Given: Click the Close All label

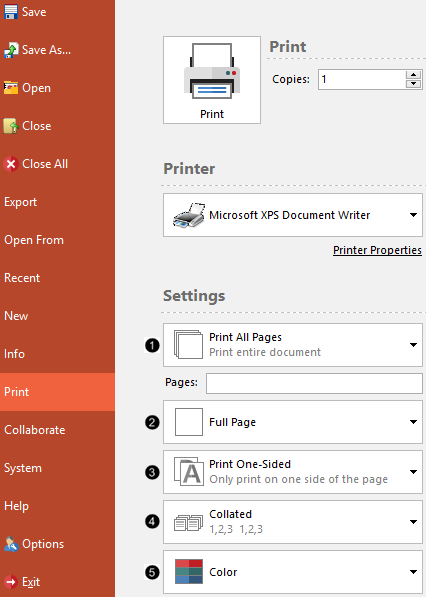Looking at the screenshot, I should click(45, 164).
